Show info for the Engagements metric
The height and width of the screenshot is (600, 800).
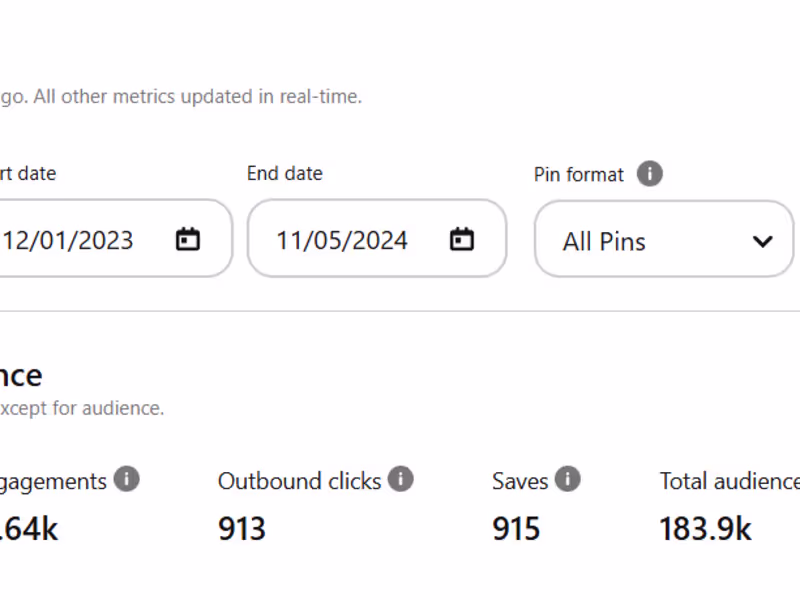[x=126, y=480]
